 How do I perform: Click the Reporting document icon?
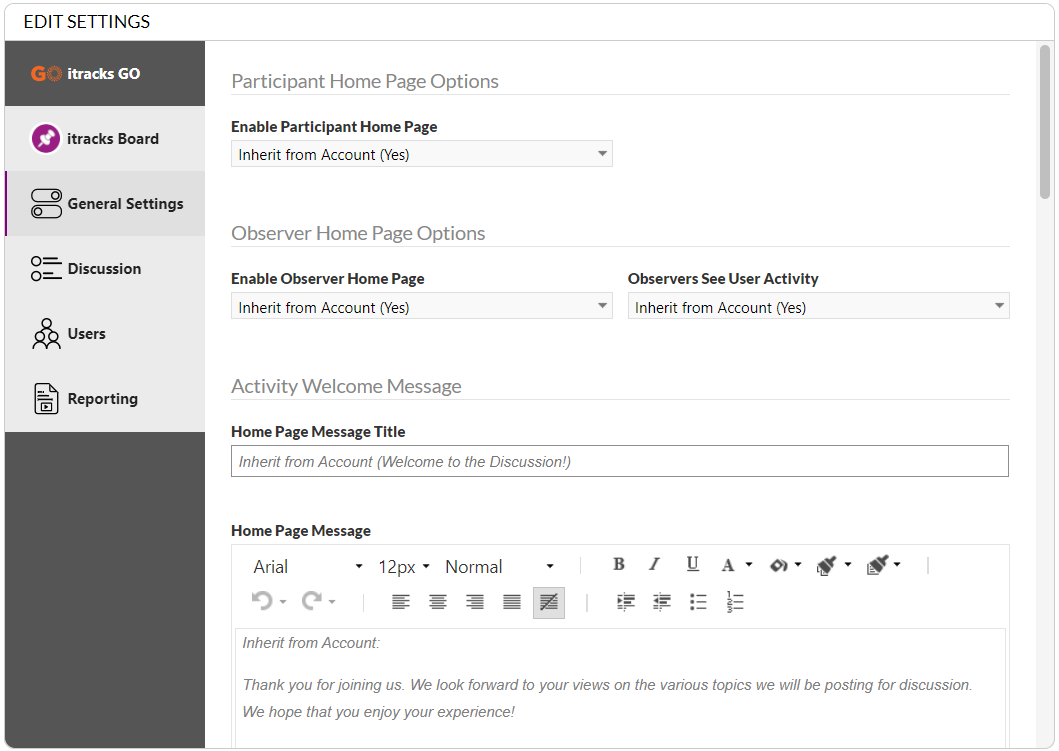pyautogui.click(x=46, y=398)
